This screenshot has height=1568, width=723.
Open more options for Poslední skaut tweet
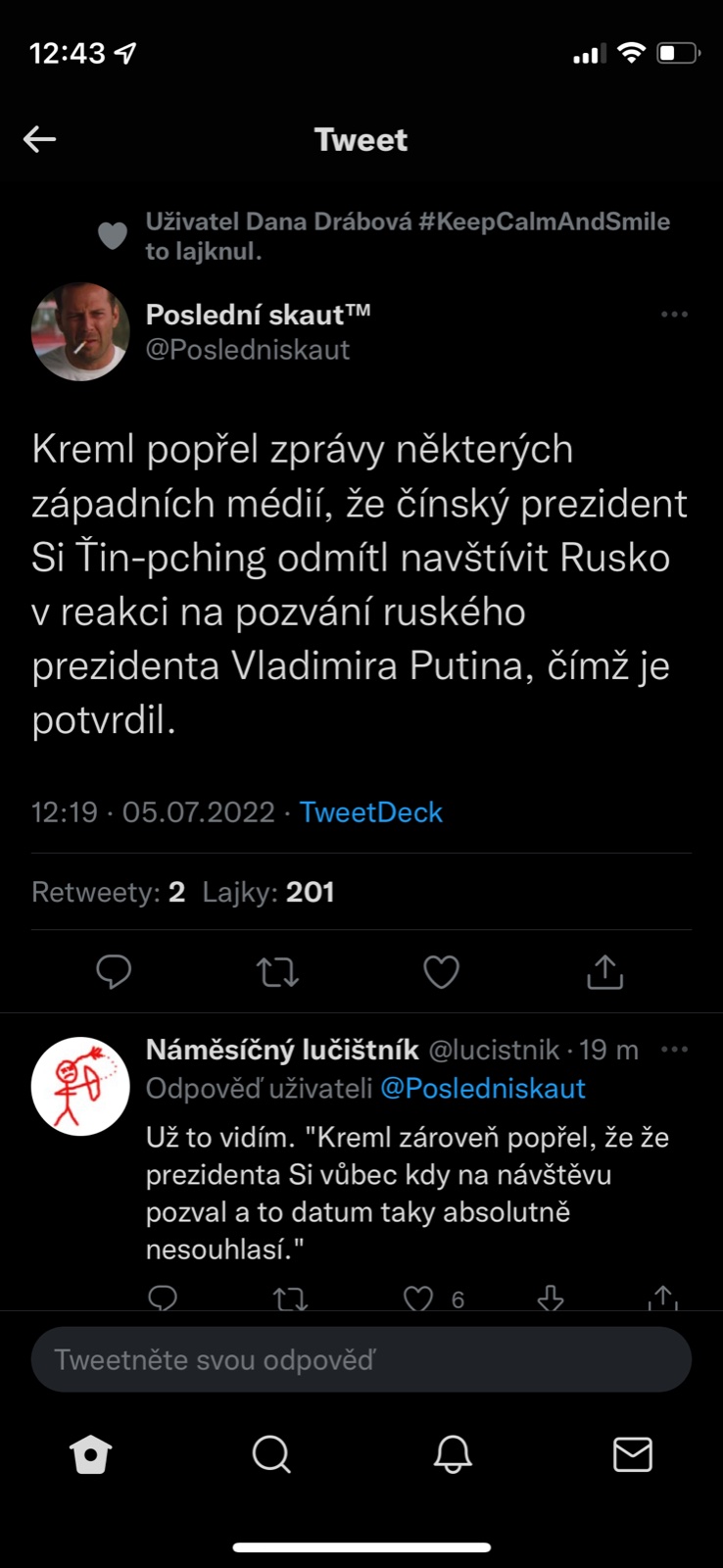point(674,315)
